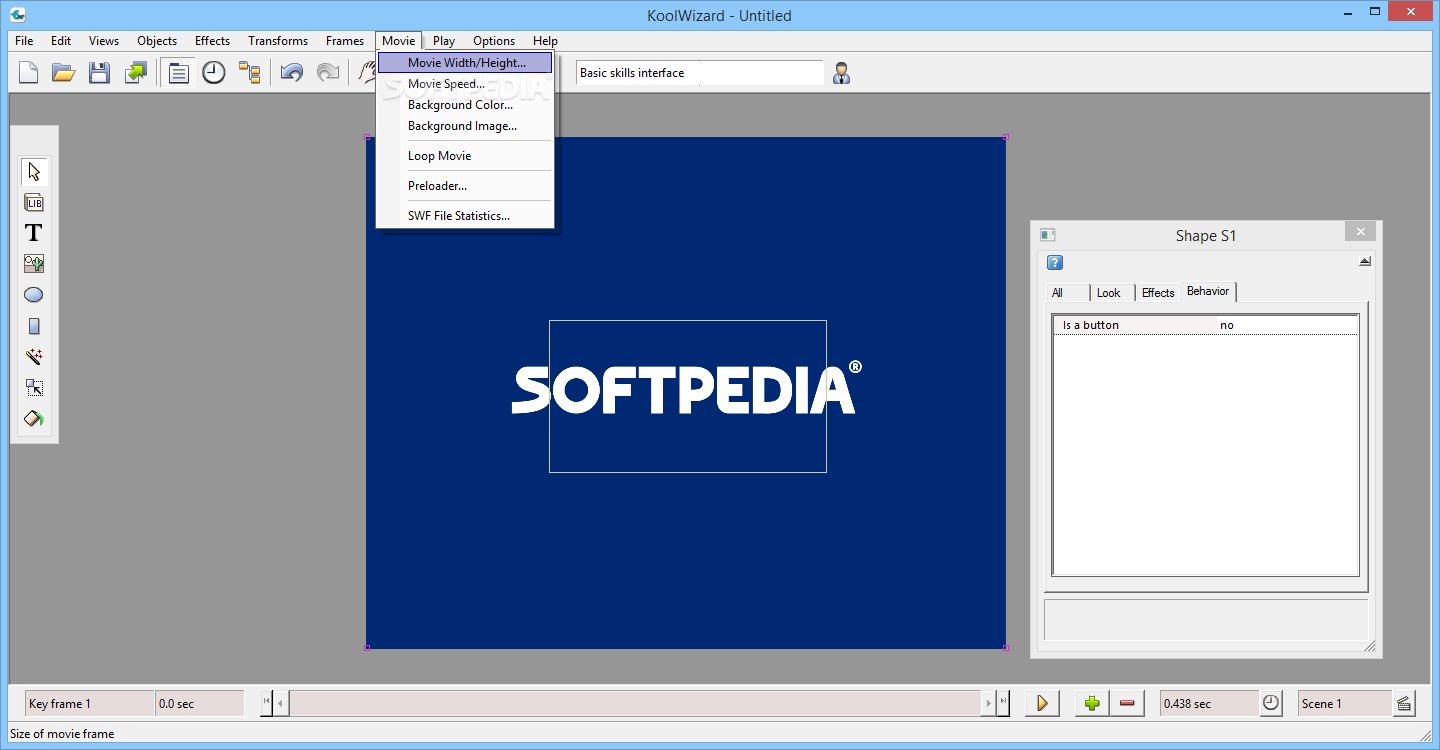Click the frame duration clock icon

coord(1270,703)
